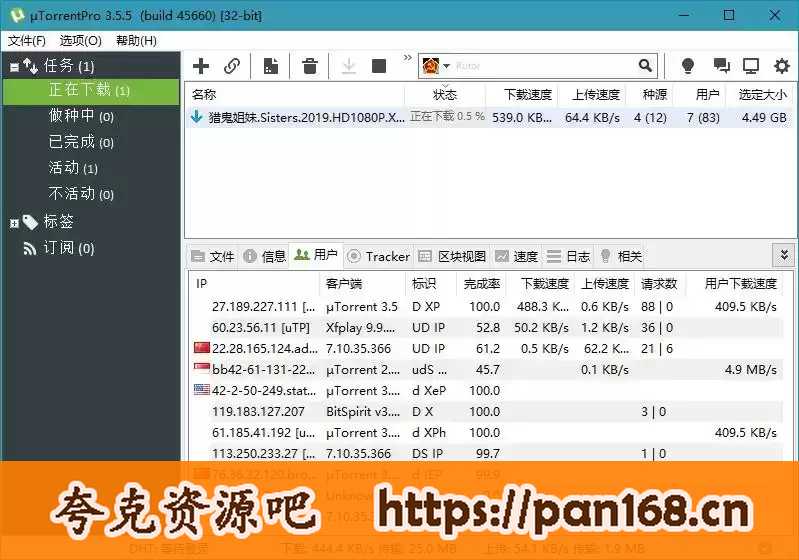Add torrent from URL link icon

click(232, 66)
